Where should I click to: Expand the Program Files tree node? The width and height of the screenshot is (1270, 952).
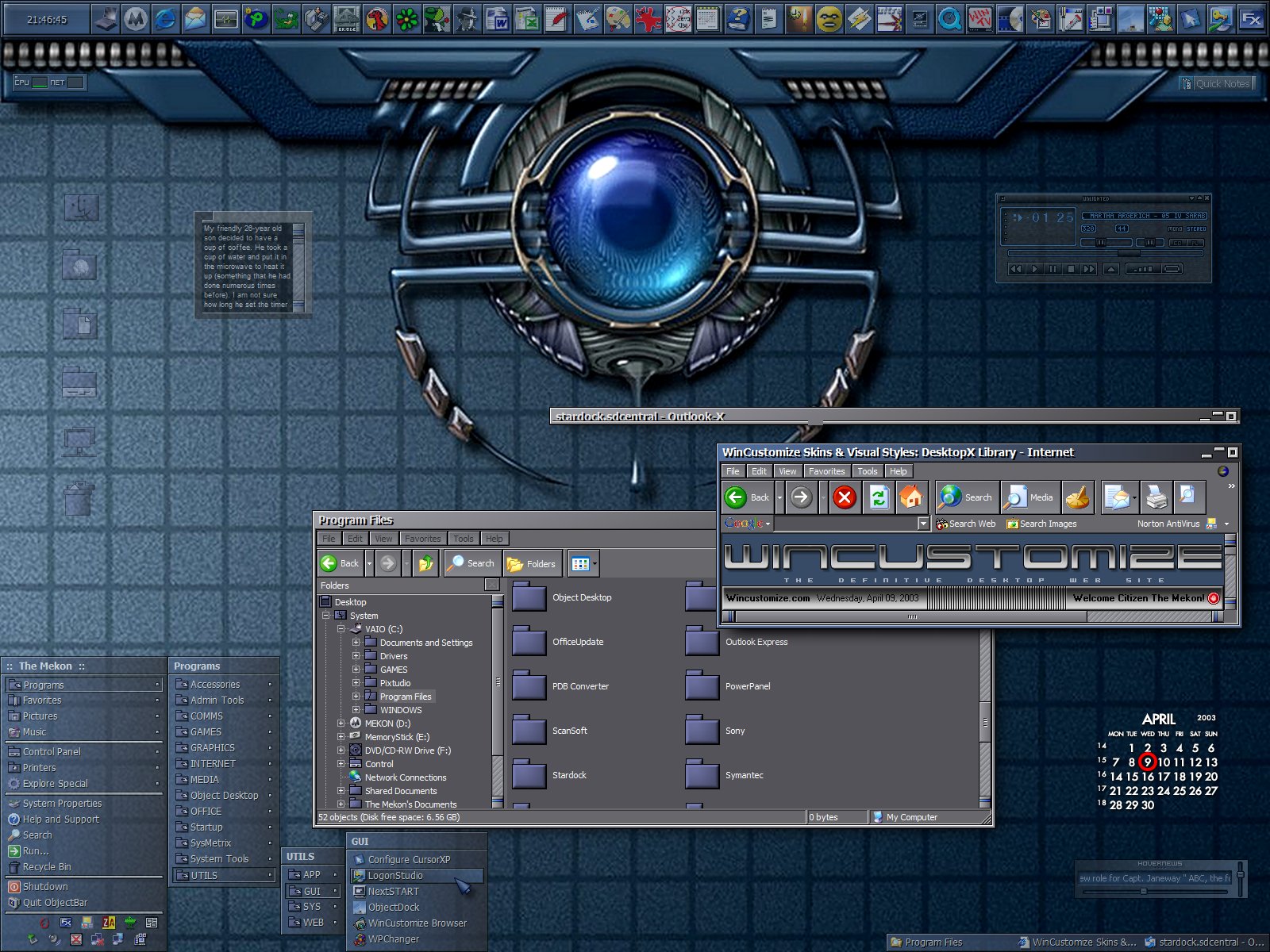pos(356,697)
